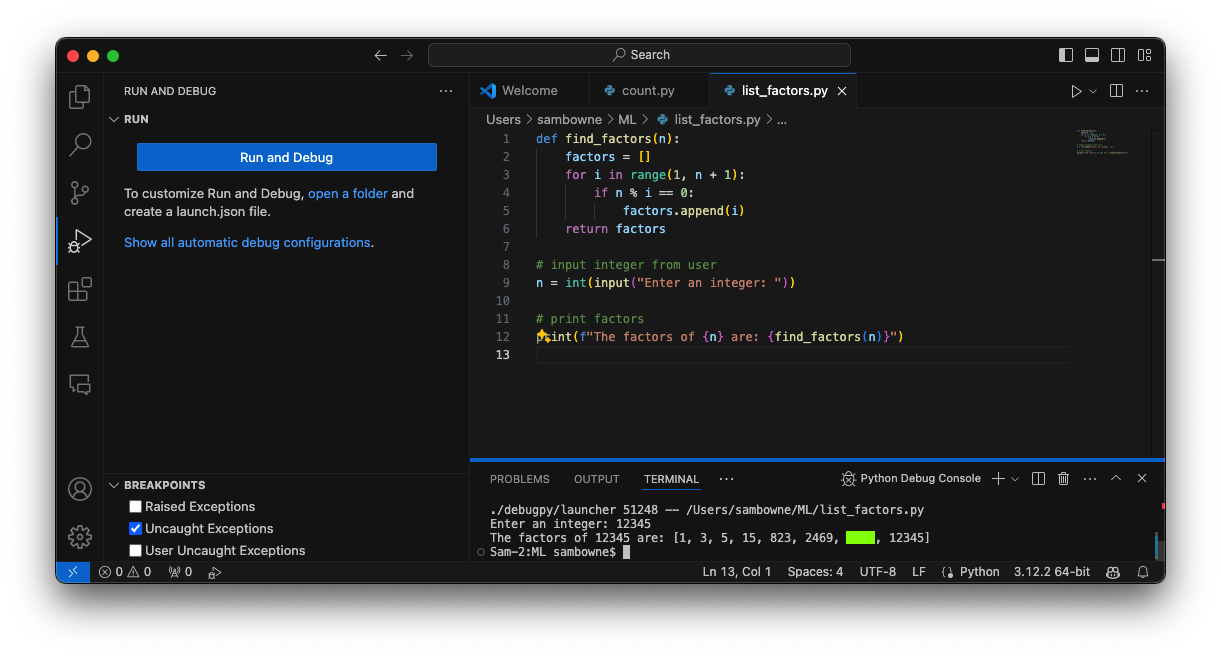Click the Split Editor Right icon
The width and height of the screenshot is (1221, 657).
coord(1116,91)
